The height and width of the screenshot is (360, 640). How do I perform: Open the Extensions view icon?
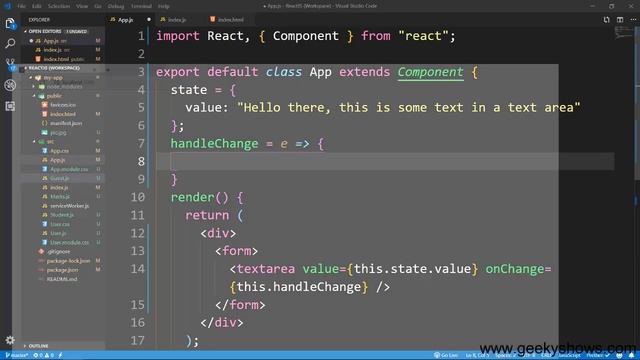click(x=10, y=106)
